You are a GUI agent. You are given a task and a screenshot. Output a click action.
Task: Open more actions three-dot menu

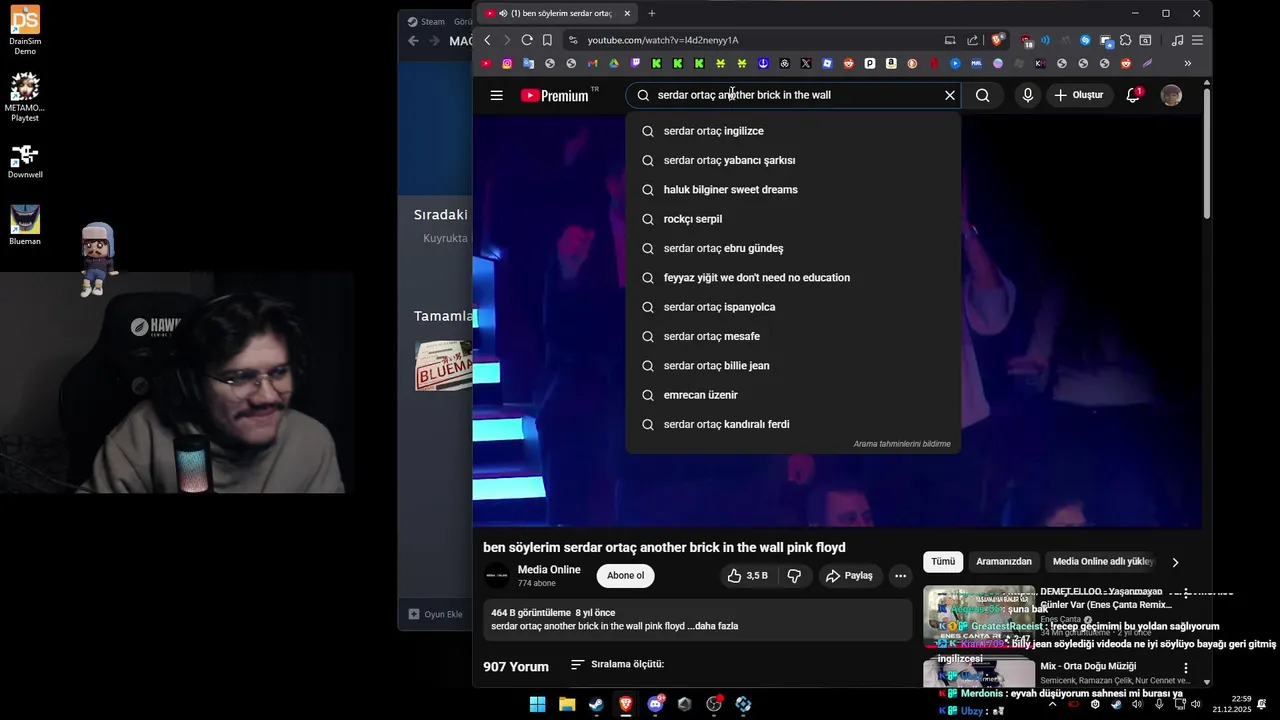tap(900, 576)
